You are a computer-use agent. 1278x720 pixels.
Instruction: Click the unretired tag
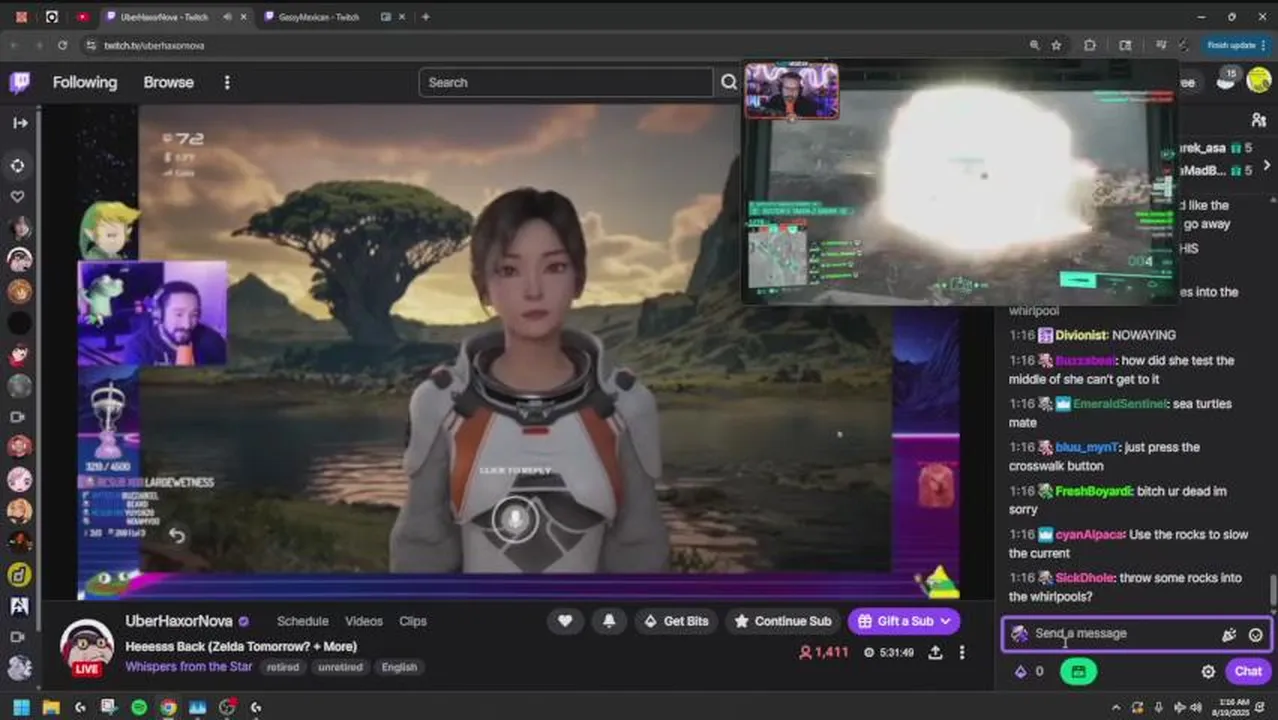click(x=341, y=667)
